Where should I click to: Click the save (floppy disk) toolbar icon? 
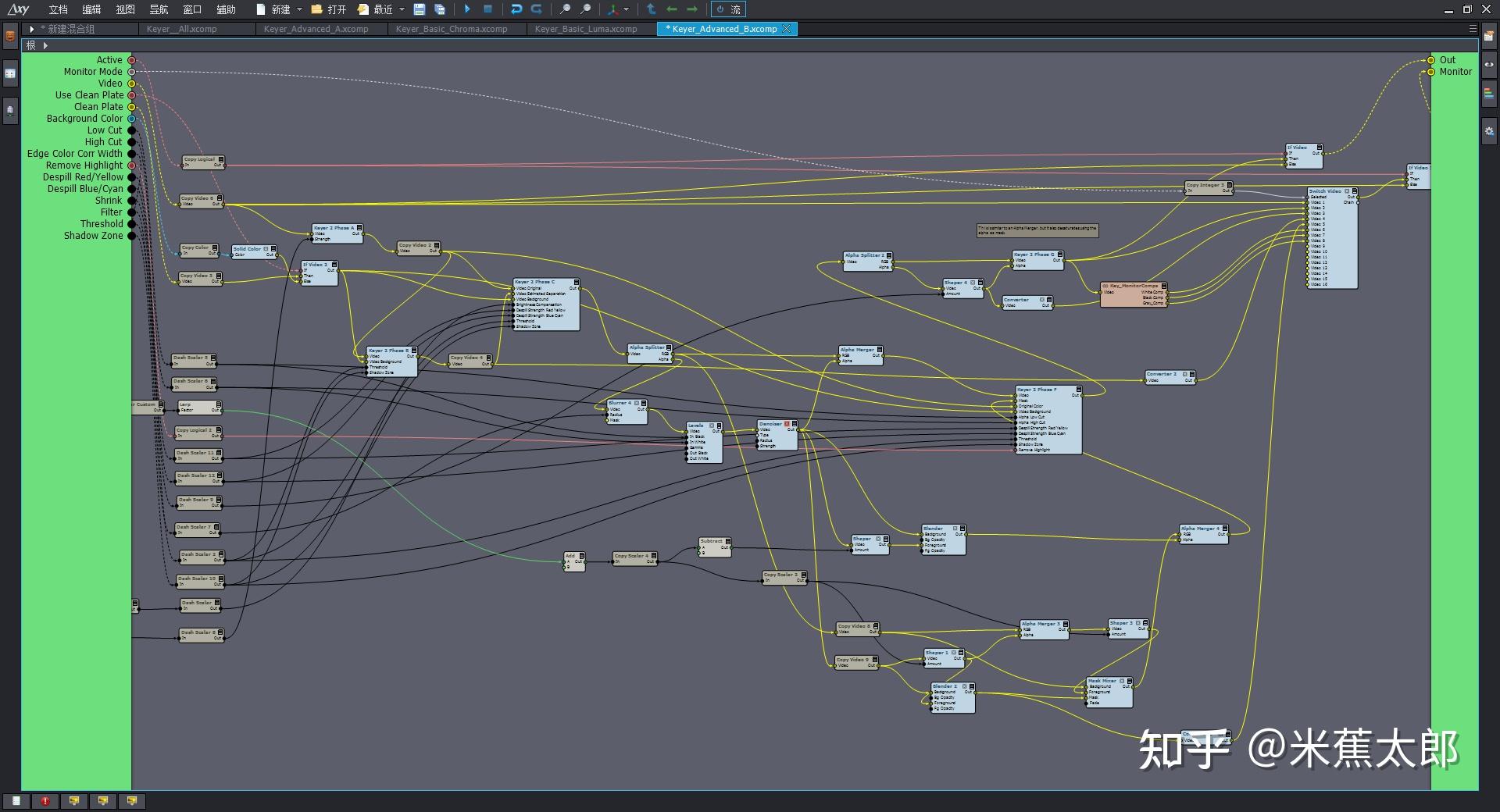coord(420,9)
